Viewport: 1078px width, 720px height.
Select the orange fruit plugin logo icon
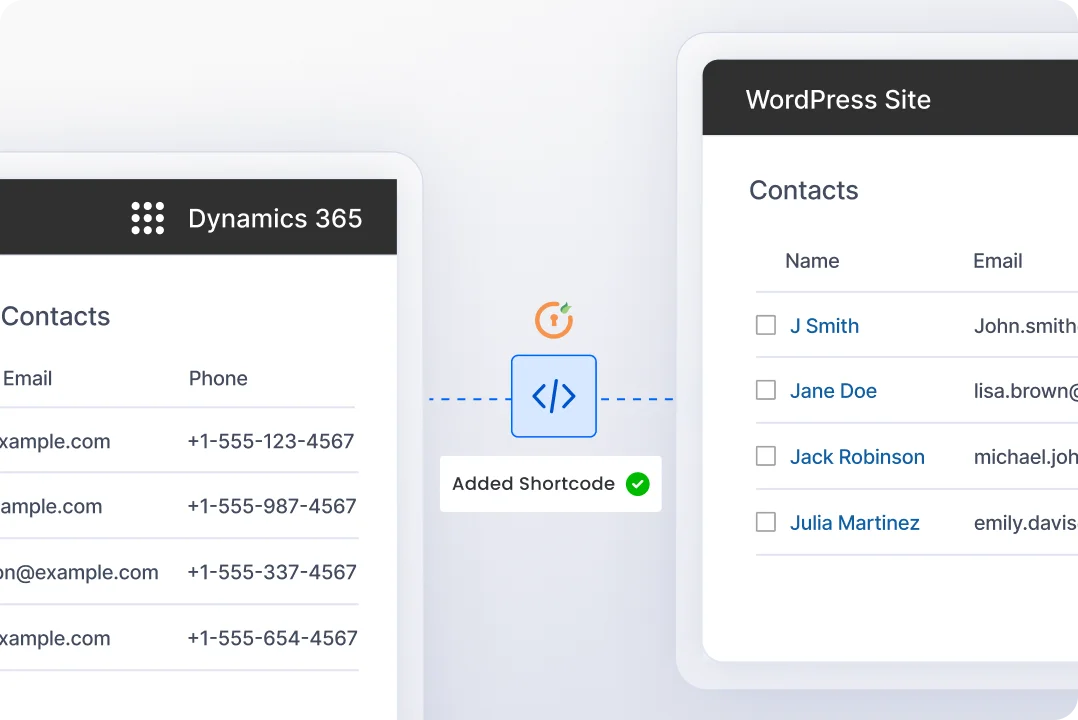tap(553, 319)
